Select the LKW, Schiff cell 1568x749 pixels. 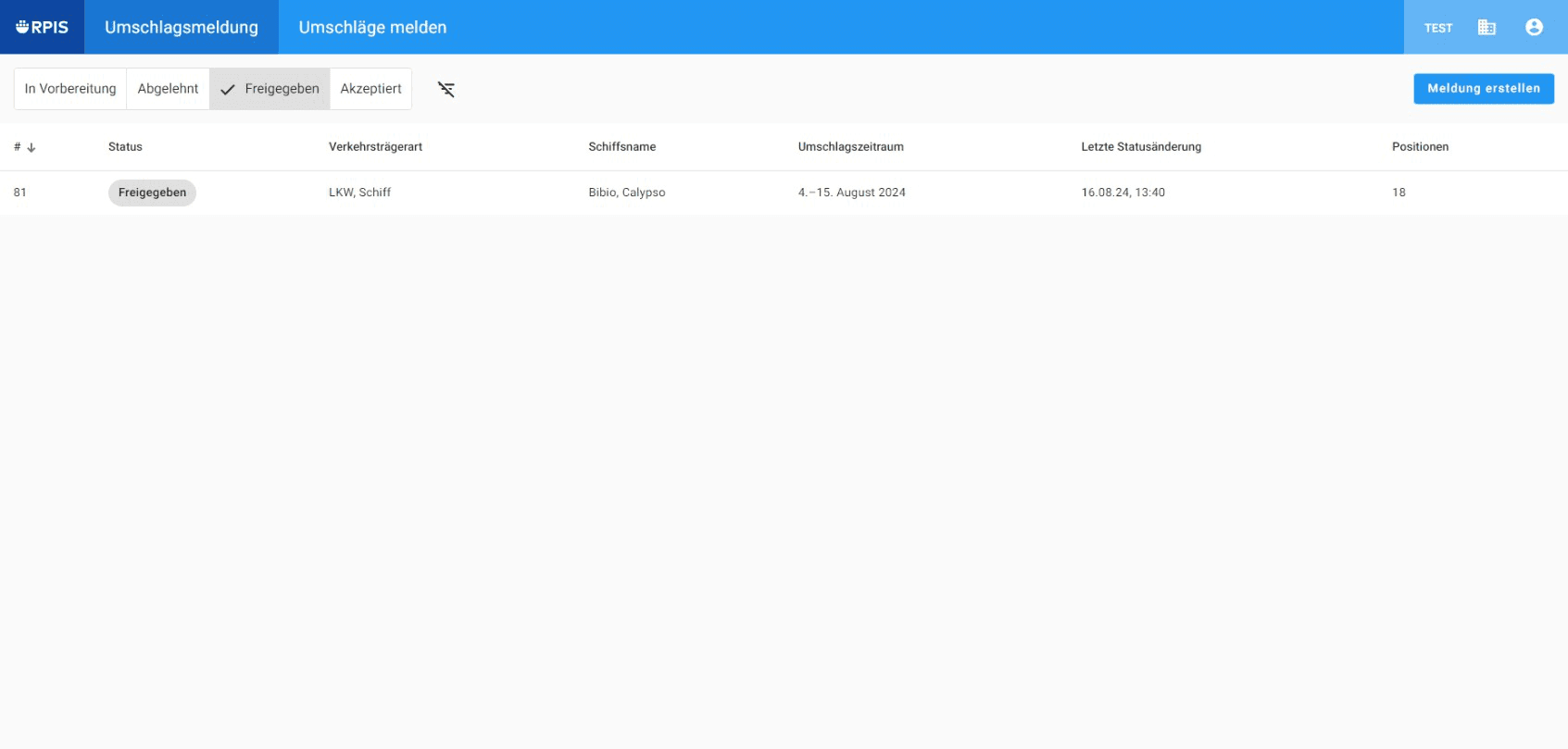359,193
